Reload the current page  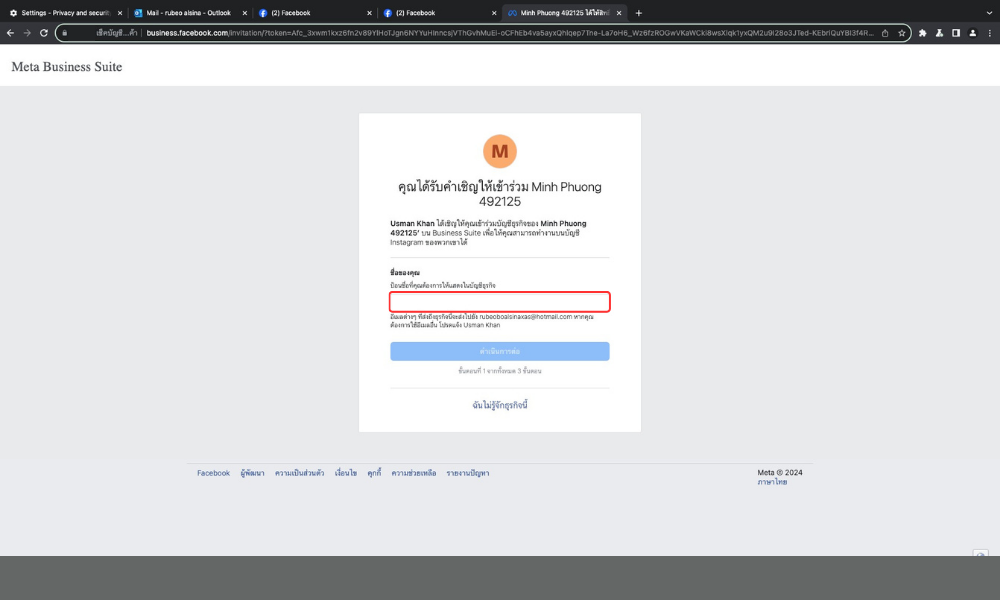point(44,33)
